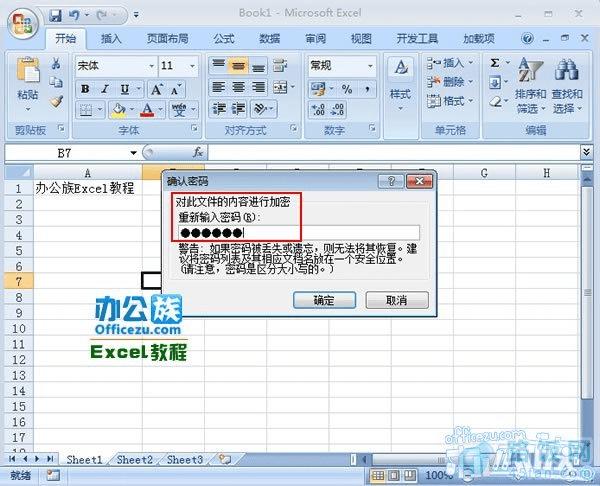Toggle top vertical alignment
The image size is (600, 486).
[x=218, y=64]
